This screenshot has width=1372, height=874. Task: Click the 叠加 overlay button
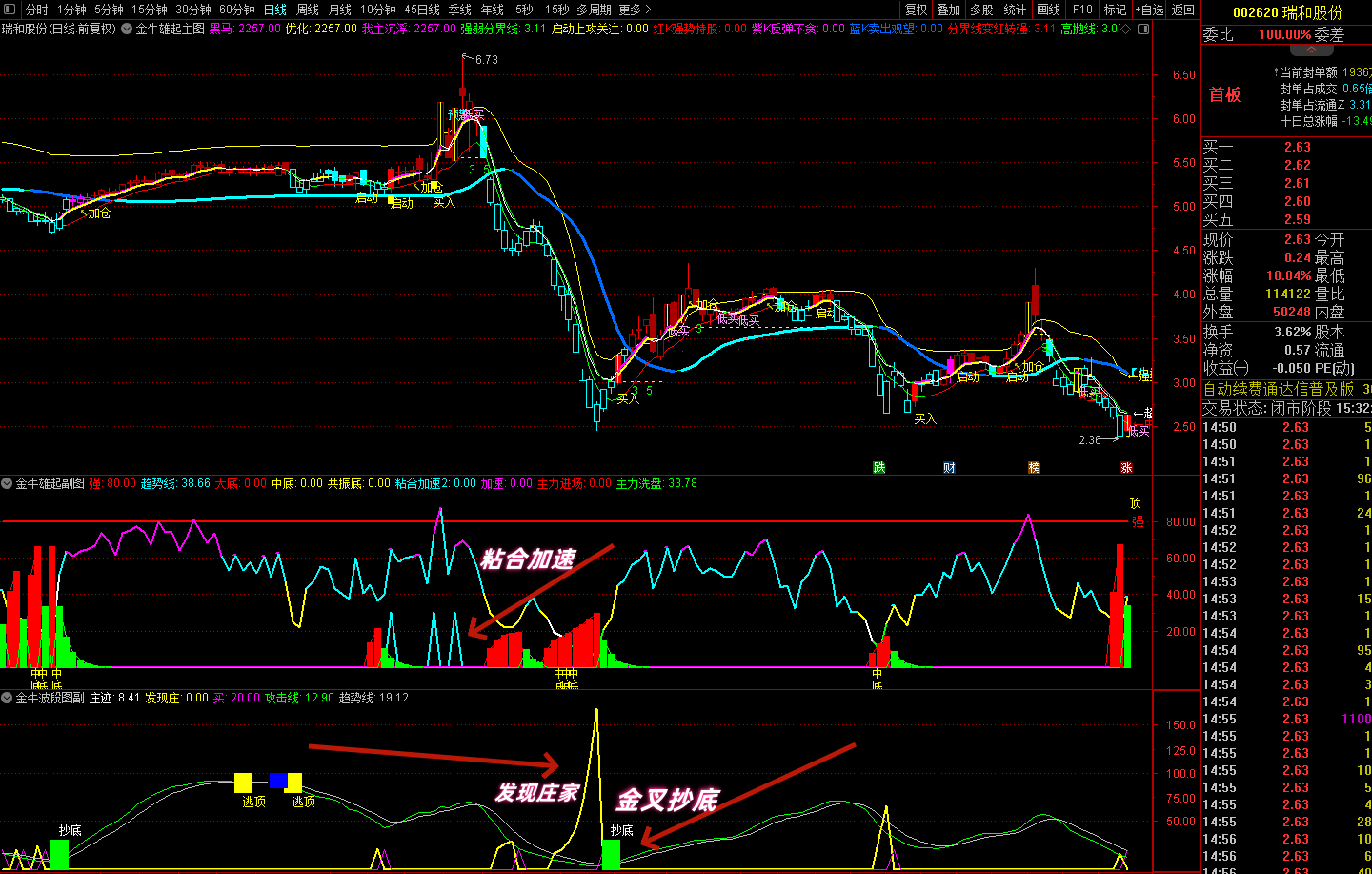point(949,10)
